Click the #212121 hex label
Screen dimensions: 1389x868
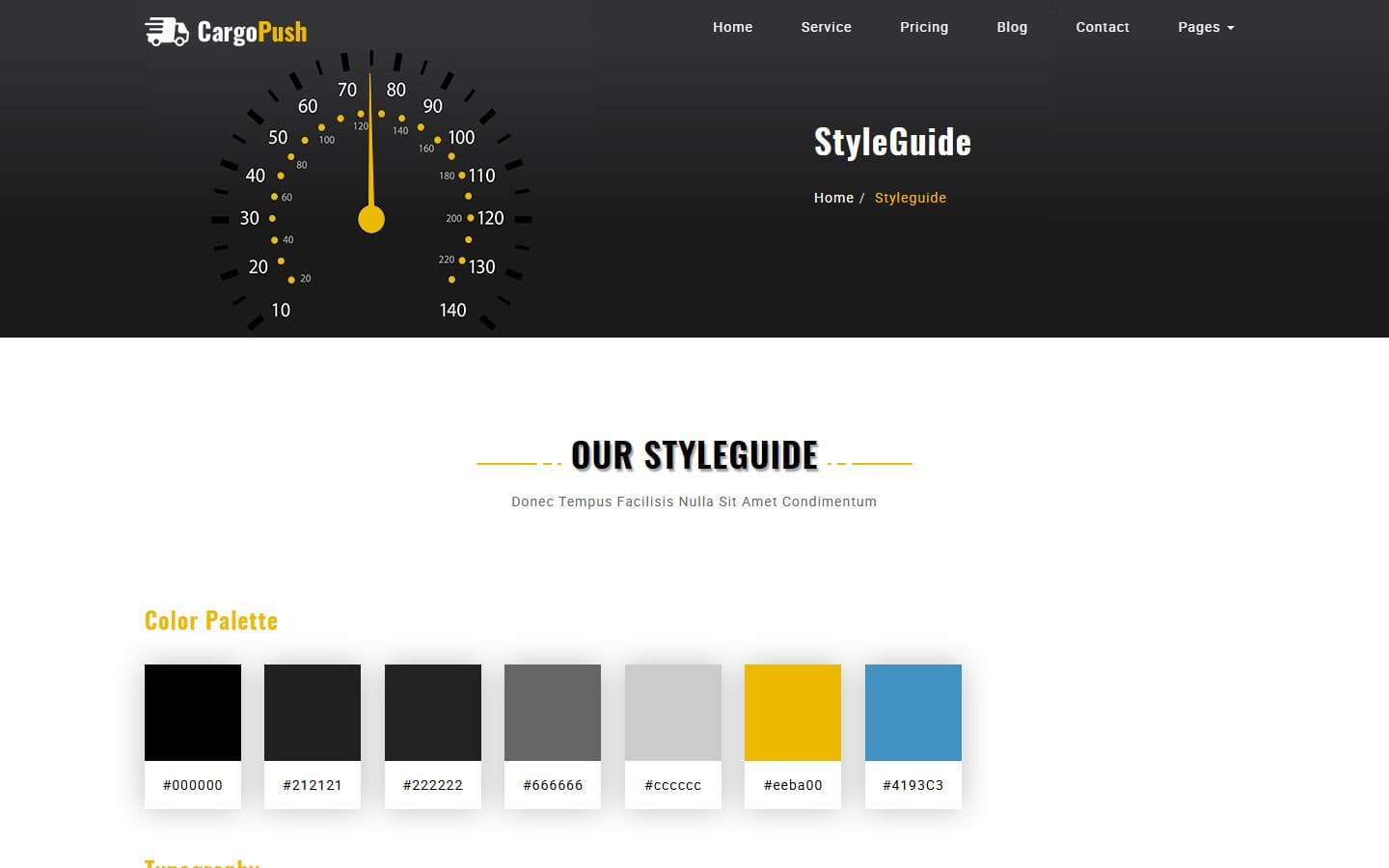coord(313,785)
